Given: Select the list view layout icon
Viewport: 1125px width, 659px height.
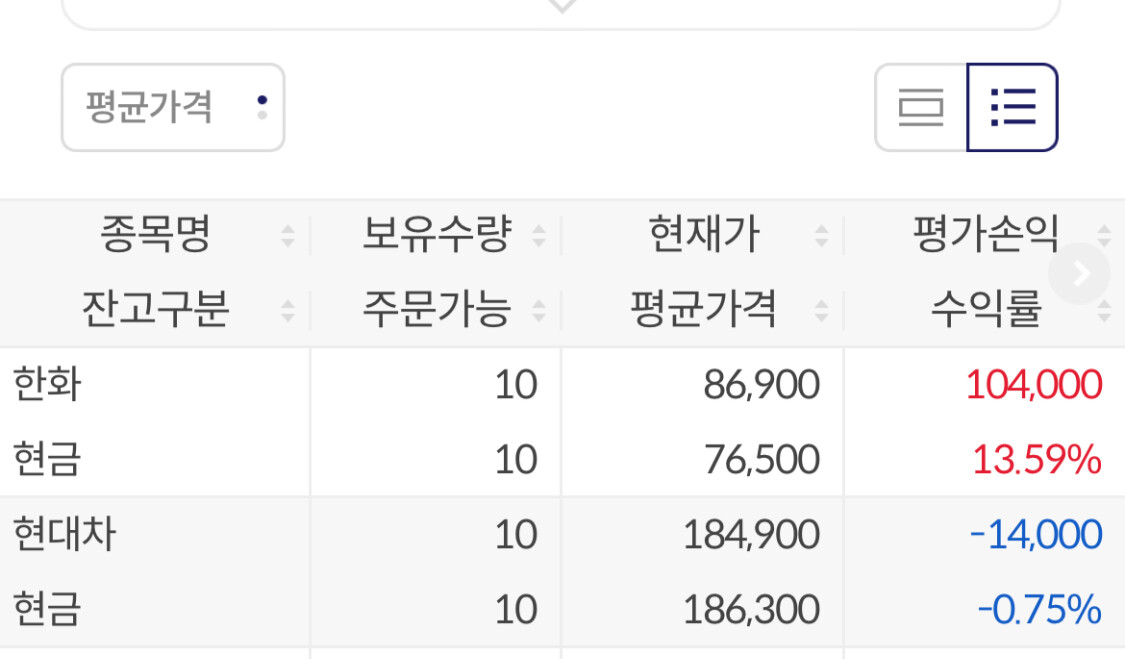Looking at the screenshot, I should click(1012, 107).
